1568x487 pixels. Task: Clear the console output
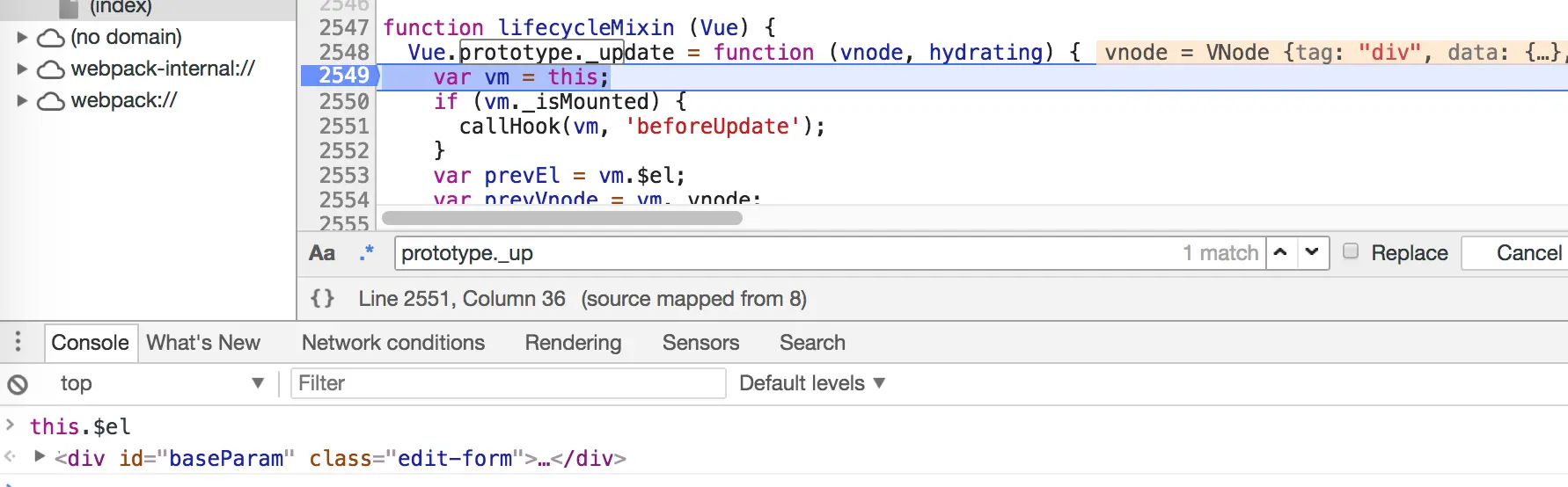tap(18, 384)
